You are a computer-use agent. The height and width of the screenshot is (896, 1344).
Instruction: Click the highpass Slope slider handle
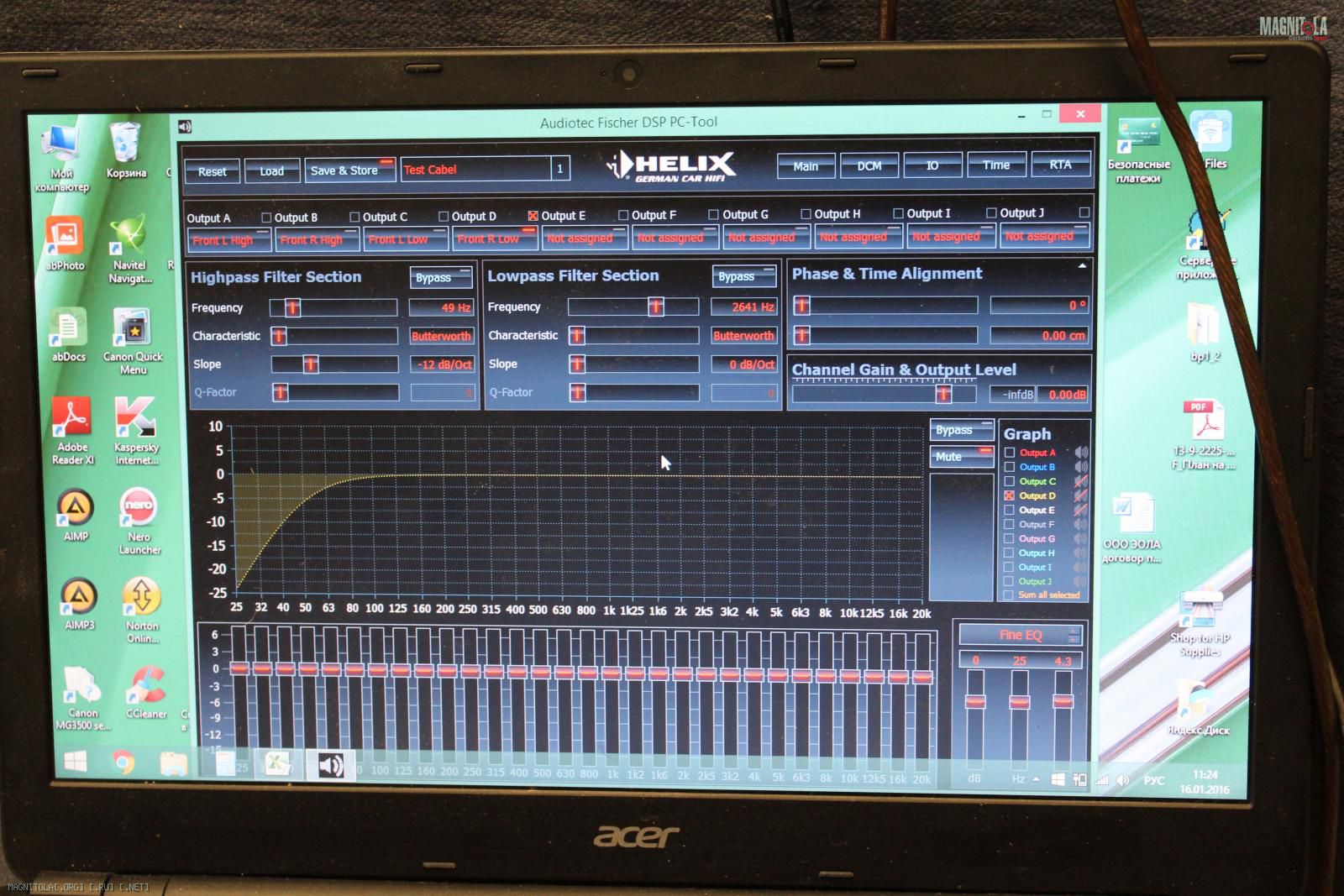click(310, 364)
